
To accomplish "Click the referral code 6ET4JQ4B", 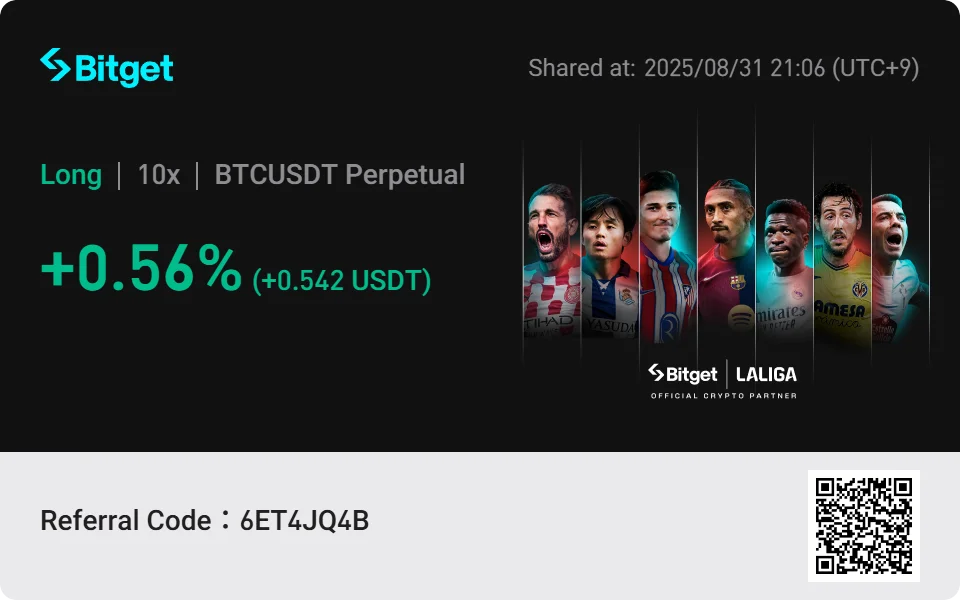I will [304, 521].
